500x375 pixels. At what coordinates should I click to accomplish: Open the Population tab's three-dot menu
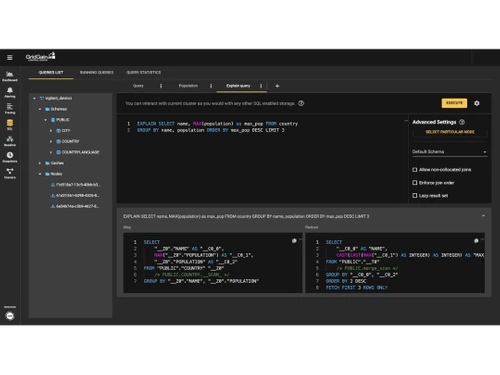pyautogui.click(x=211, y=86)
